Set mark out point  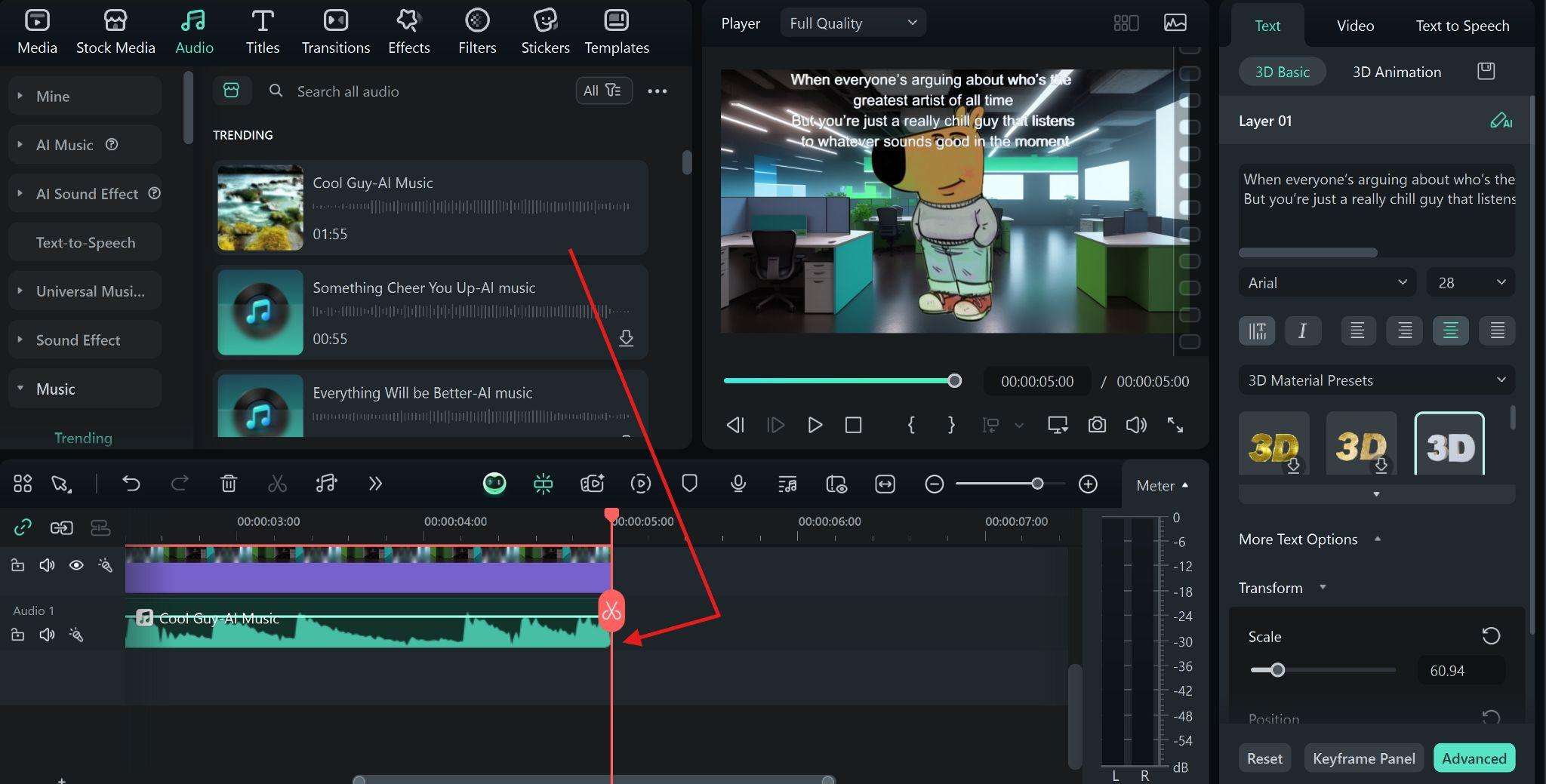951,425
